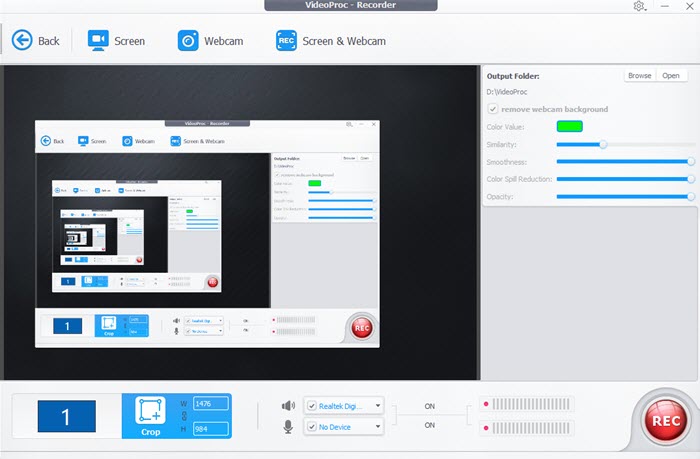Select monitor 1 thumbnail
The image size is (700, 459).
[x=67, y=416]
